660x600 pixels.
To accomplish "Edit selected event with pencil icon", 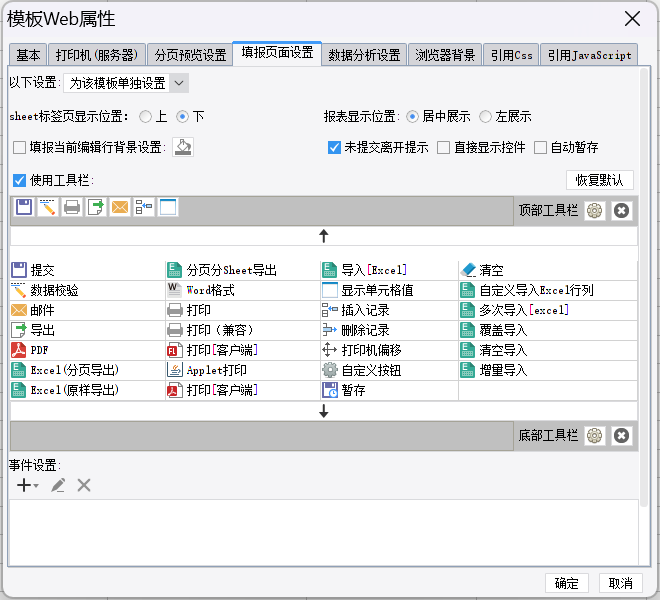I will click(x=58, y=485).
